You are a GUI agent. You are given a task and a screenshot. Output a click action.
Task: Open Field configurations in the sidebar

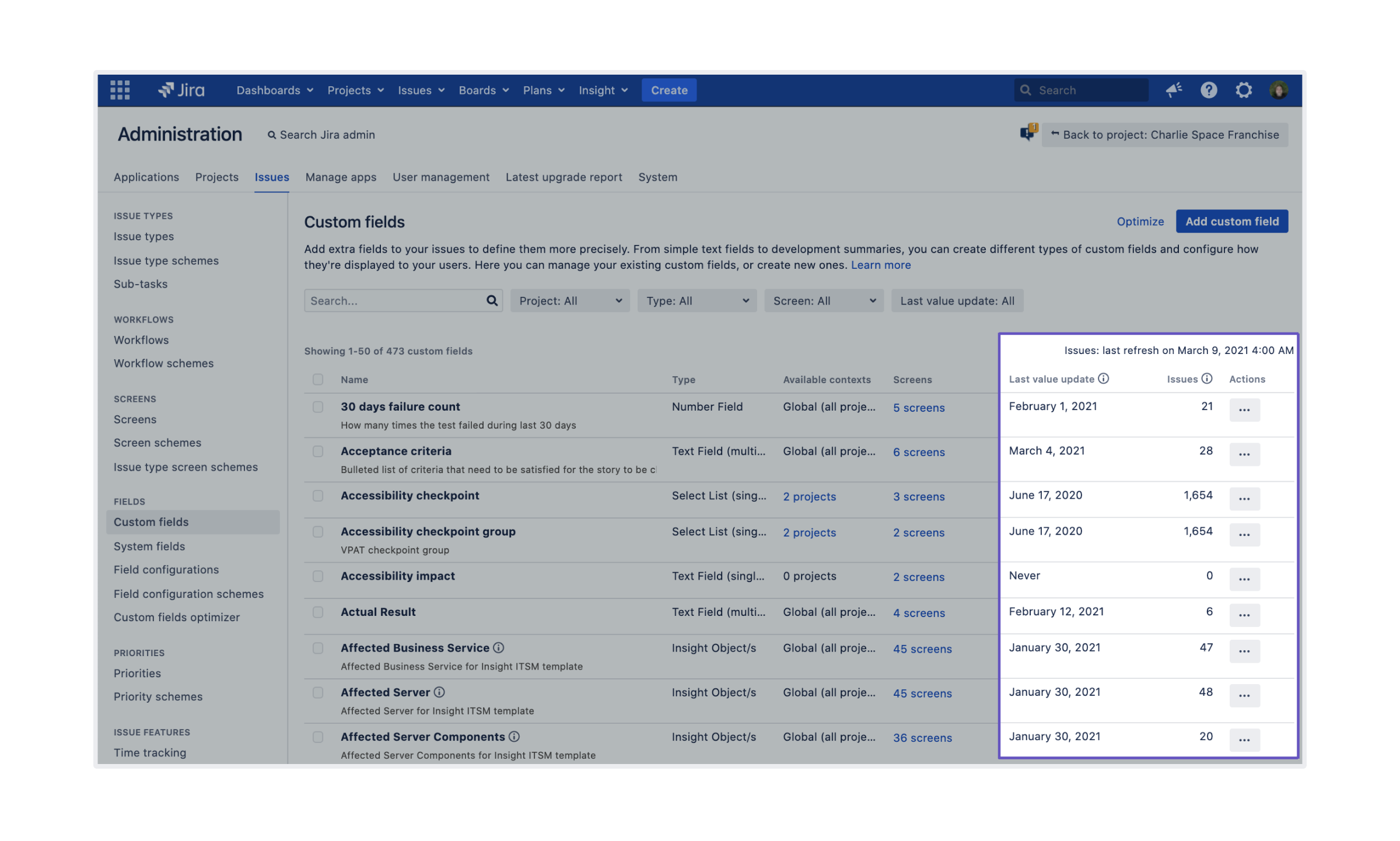point(166,569)
